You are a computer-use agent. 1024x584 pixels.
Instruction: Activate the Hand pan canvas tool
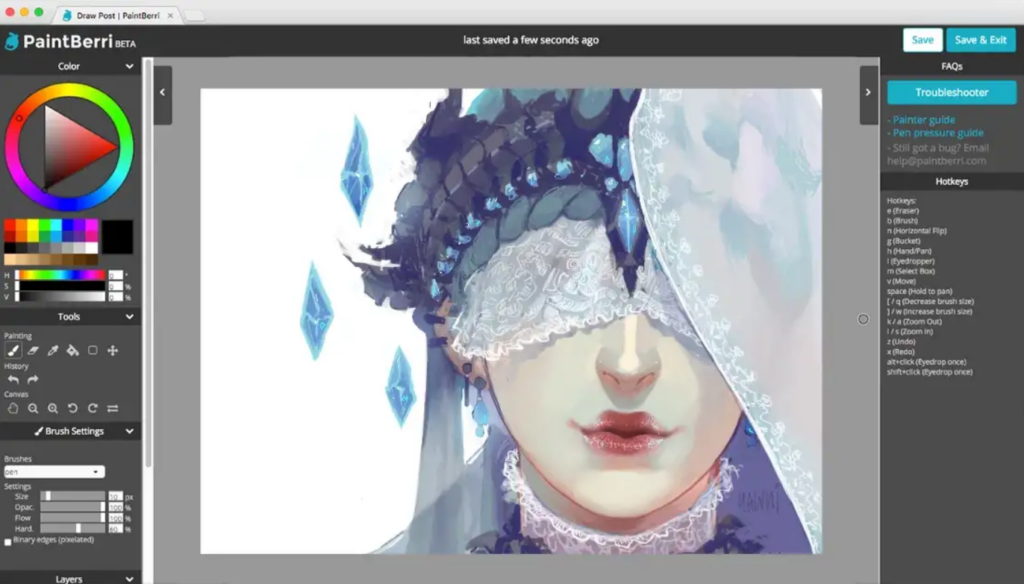[x=13, y=408]
